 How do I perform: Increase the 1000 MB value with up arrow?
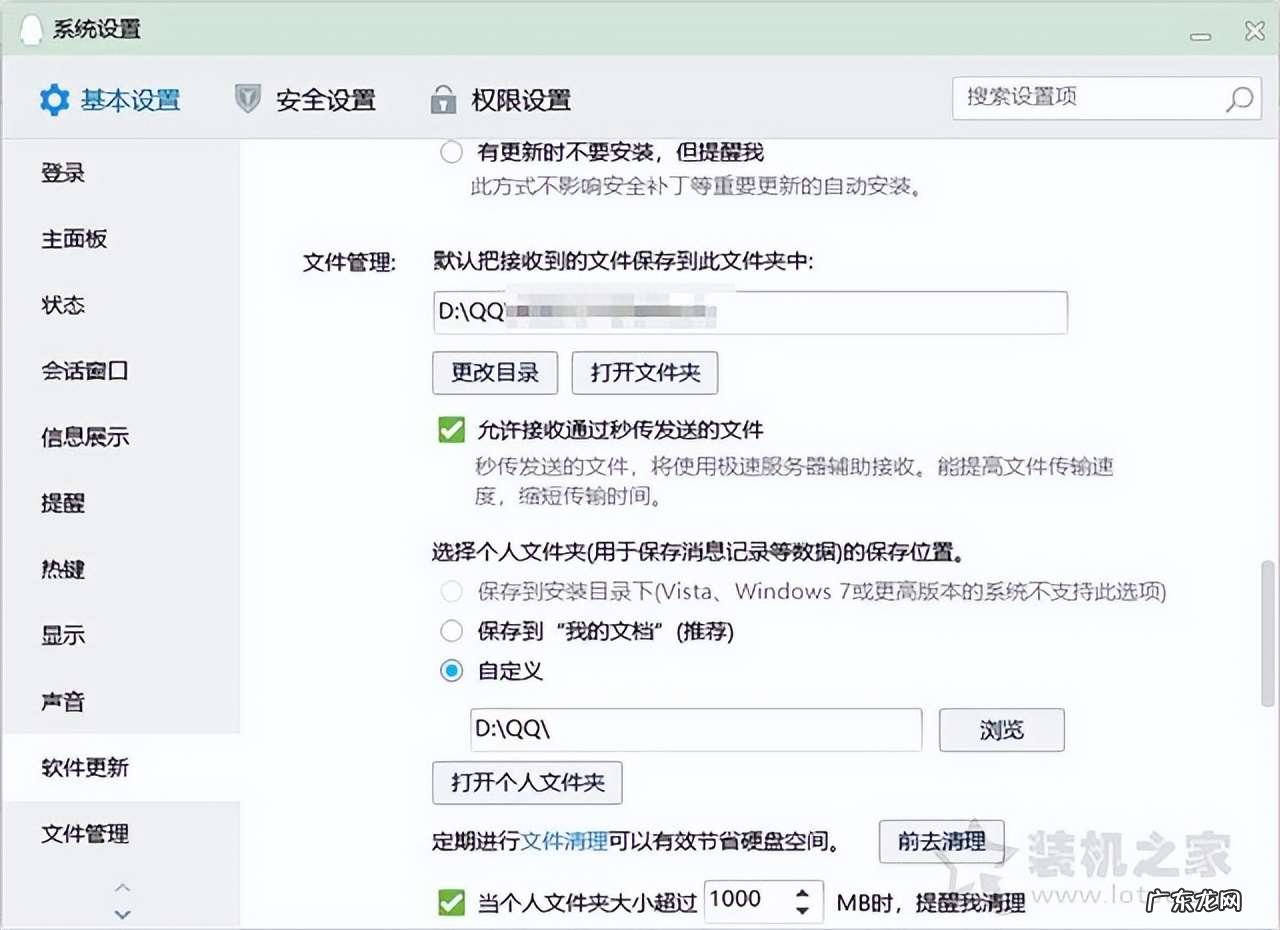pos(804,893)
